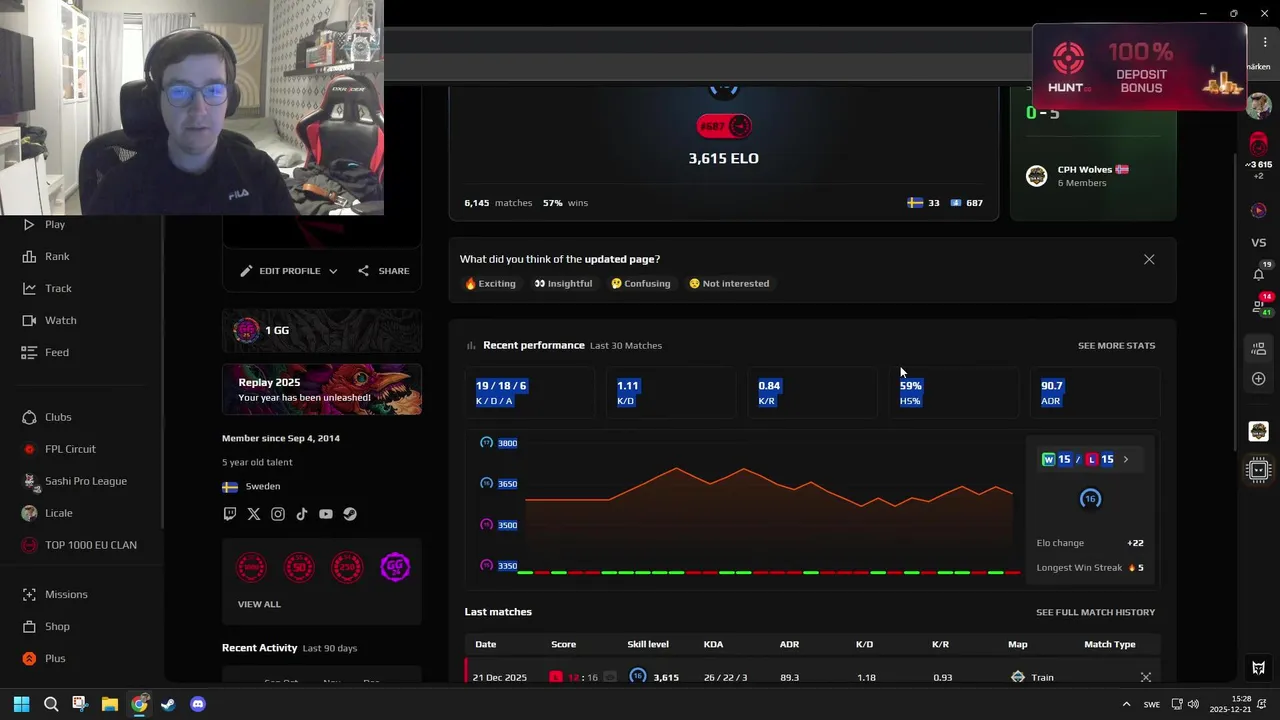1280x720 pixels.
Task: Open the Windows Start menu
Action: [x=21, y=704]
